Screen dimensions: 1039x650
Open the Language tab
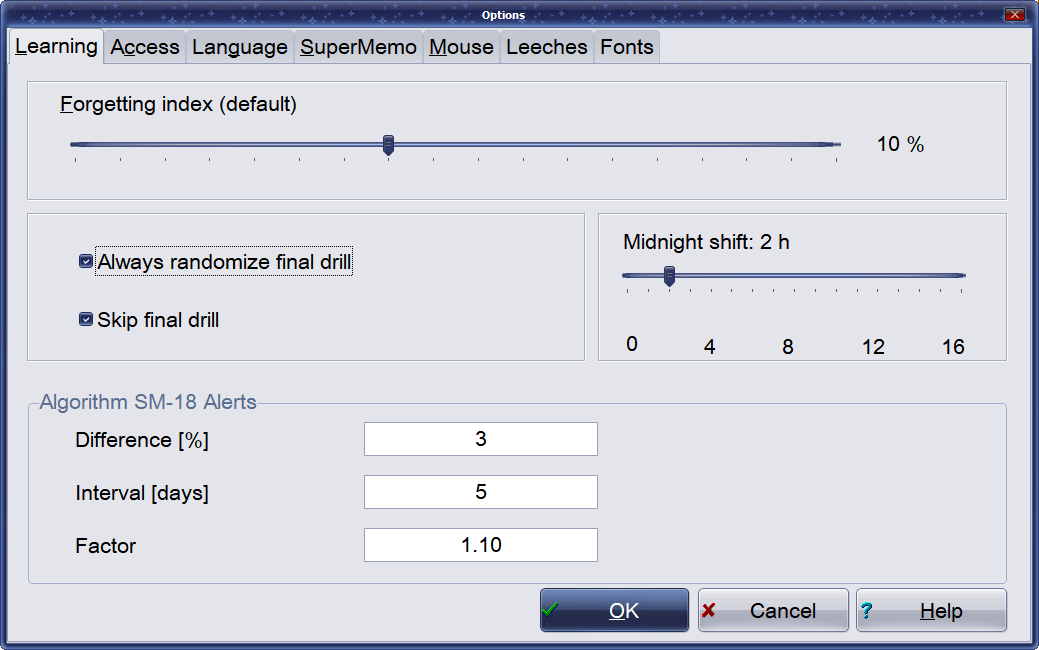[240, 47]
